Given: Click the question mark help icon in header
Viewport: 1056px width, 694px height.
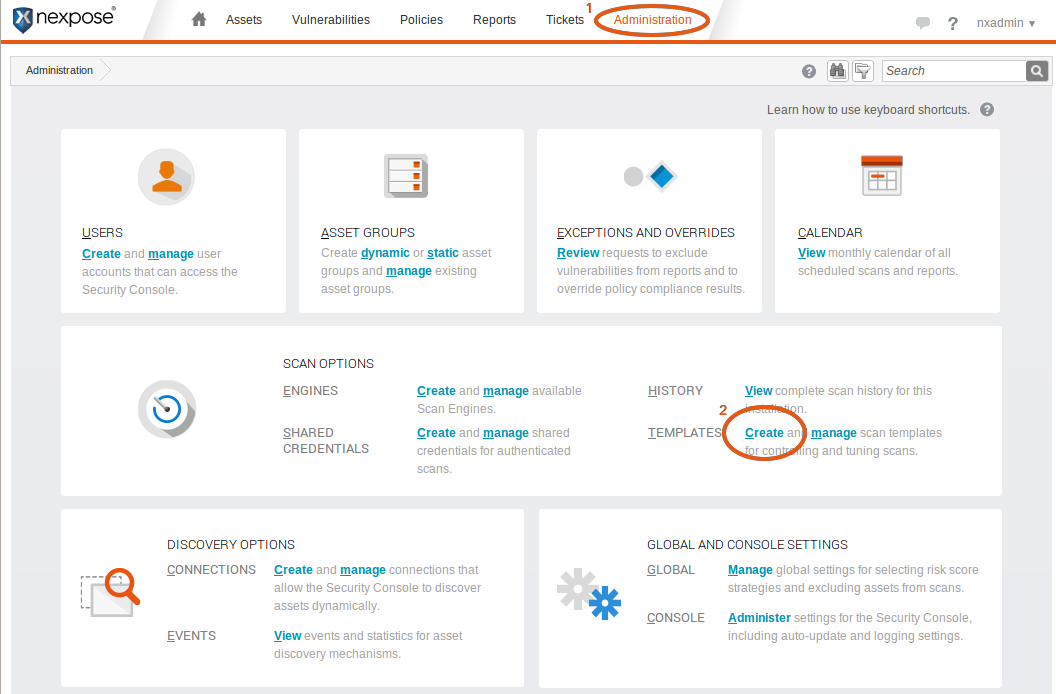Looking at the screenshot, I should click(x=952, y=23).
